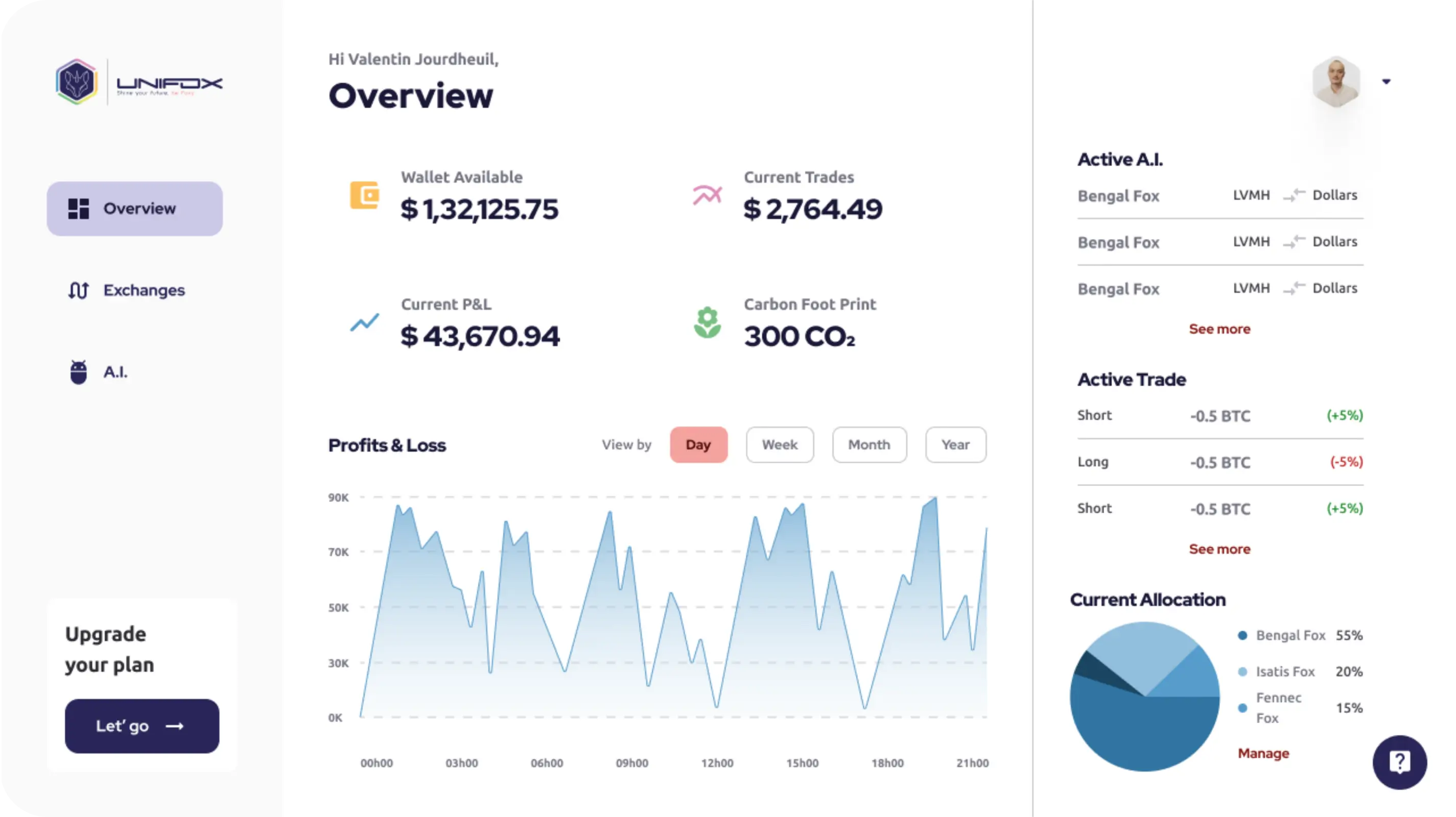Click the blue Current P&L trend icon
The height and width of the screenshot is (817, 1456).
pos(365,322)
